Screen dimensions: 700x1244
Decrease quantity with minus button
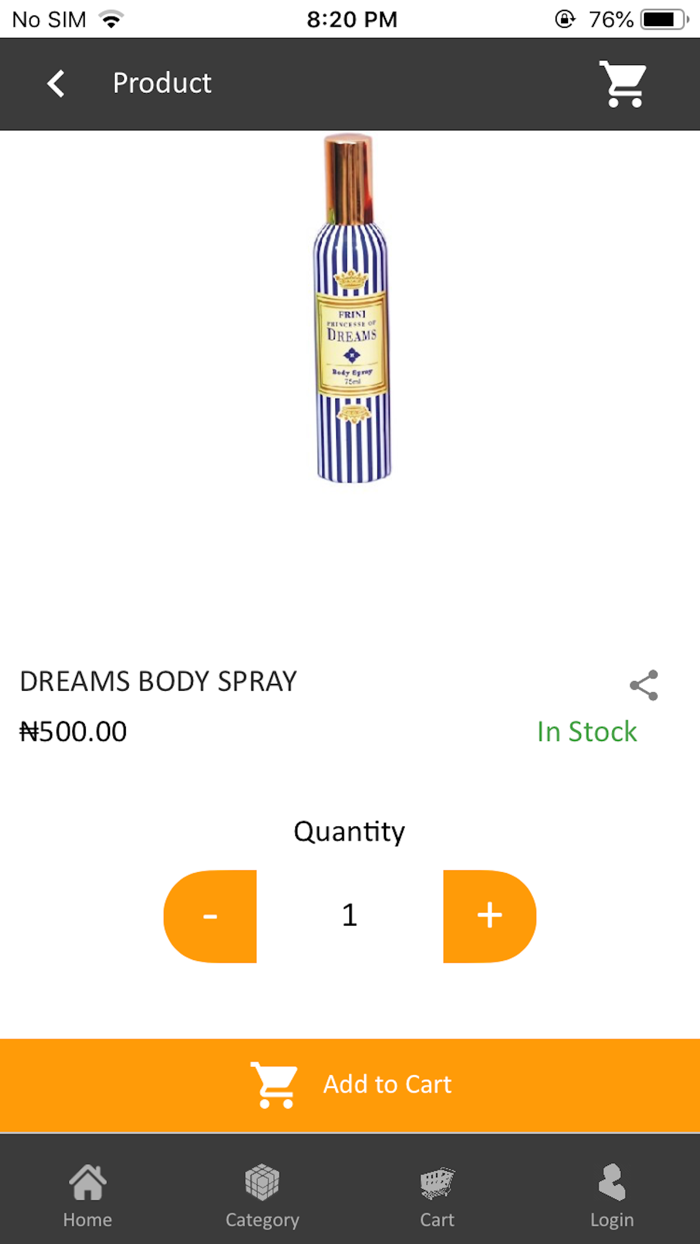click(x=210, y=916)
